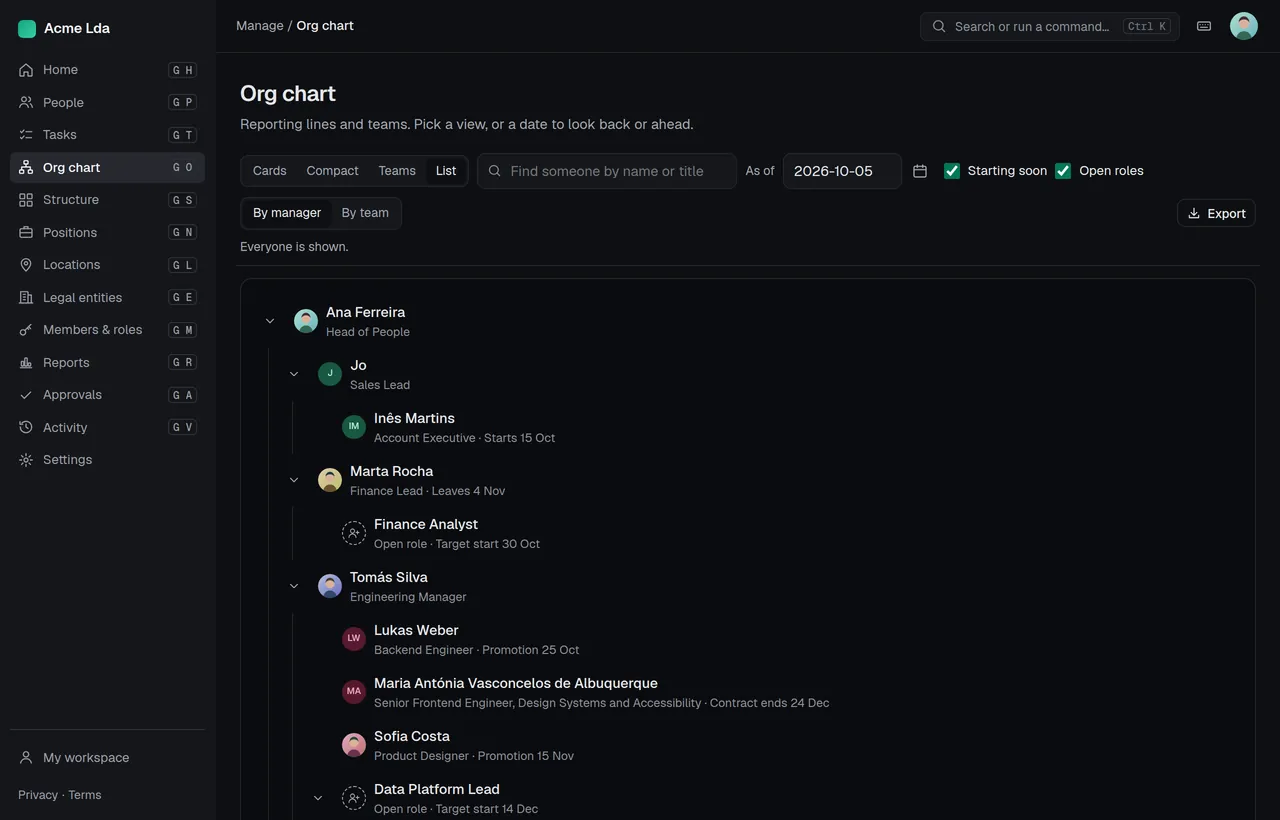Open the People page icon
This screenshot has width=1280, height=820.
(26, 102)
